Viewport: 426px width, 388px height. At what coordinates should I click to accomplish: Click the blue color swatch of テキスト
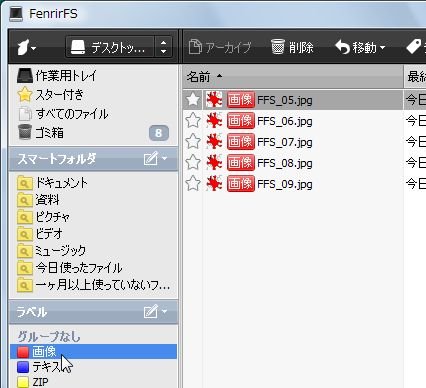click(x=23, y=367)
